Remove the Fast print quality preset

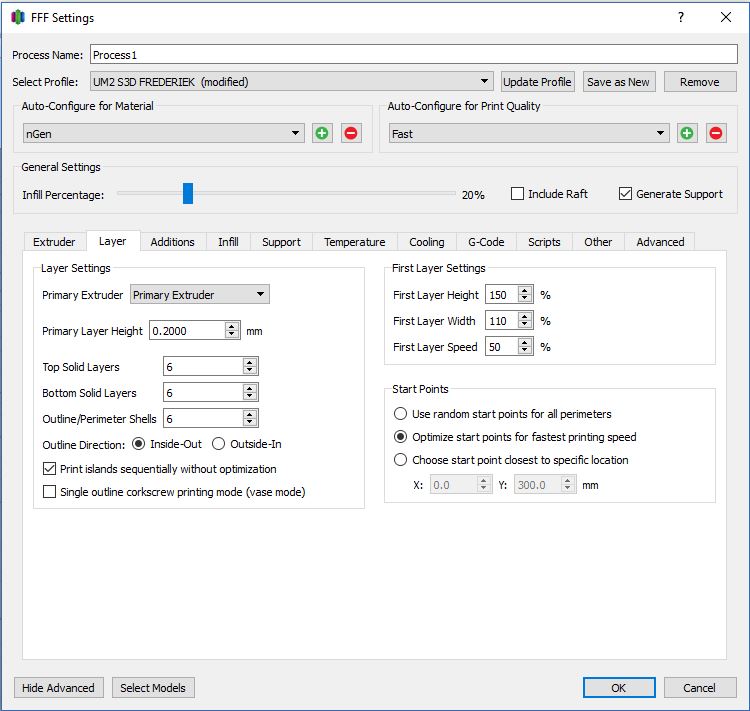coord(716,133)
